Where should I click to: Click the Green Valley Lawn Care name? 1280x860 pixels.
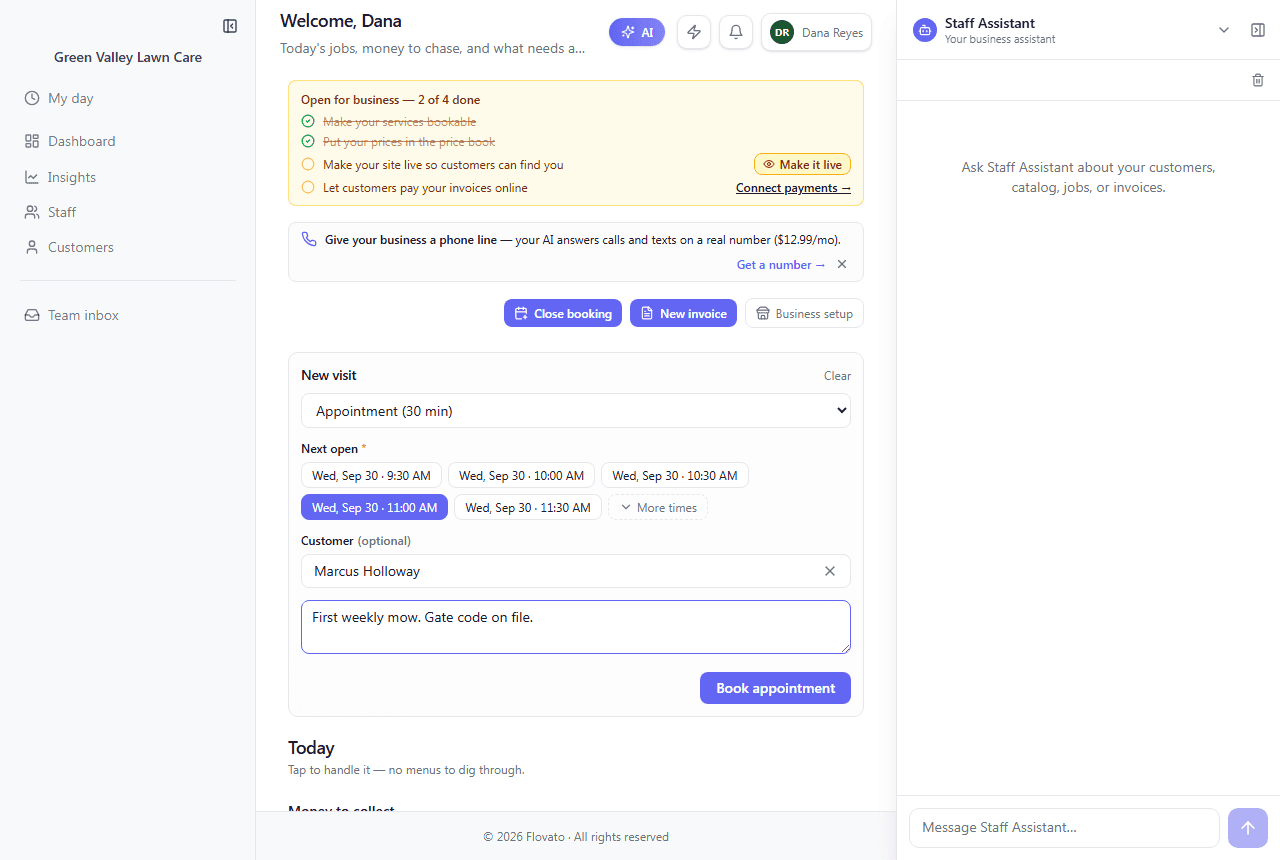pos(128,57)
